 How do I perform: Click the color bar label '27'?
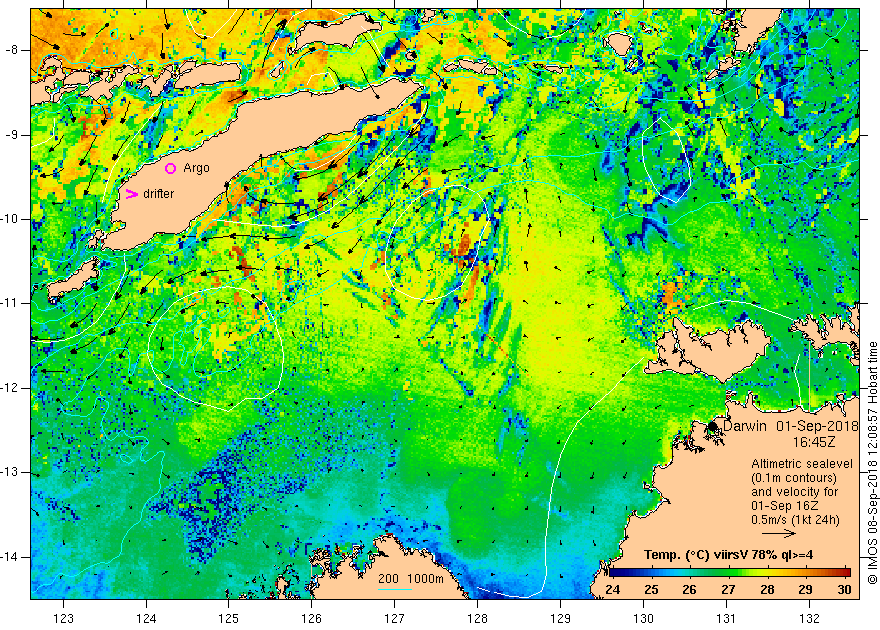[x=728, y=590]
